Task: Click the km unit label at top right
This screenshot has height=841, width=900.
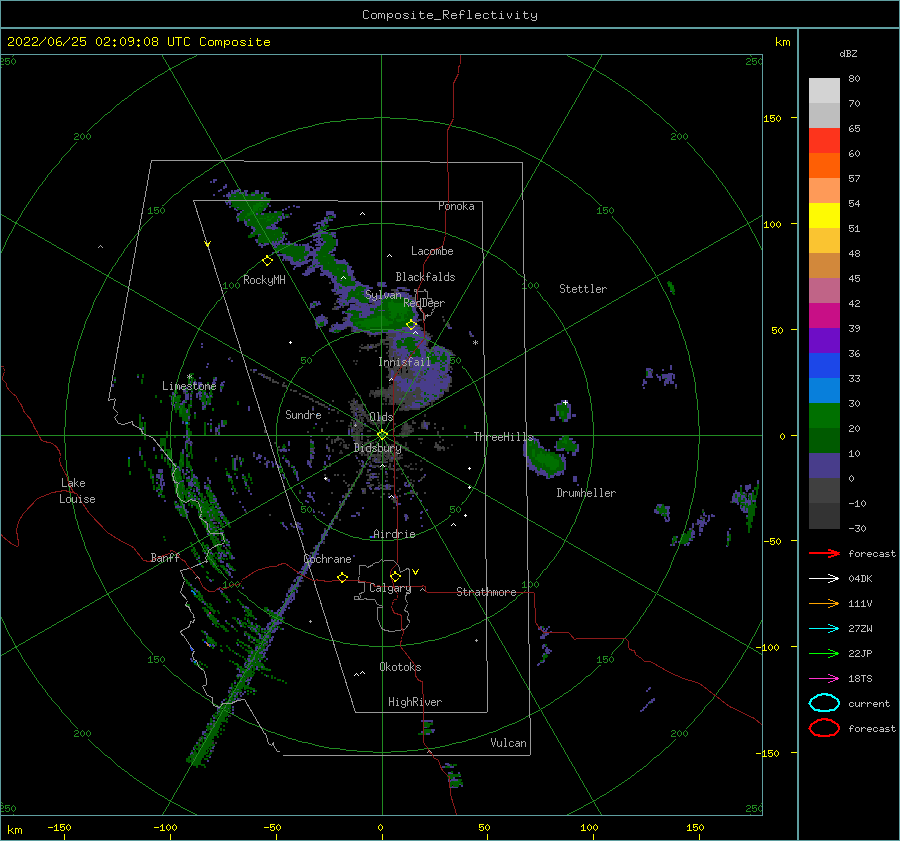Action: 782,42
